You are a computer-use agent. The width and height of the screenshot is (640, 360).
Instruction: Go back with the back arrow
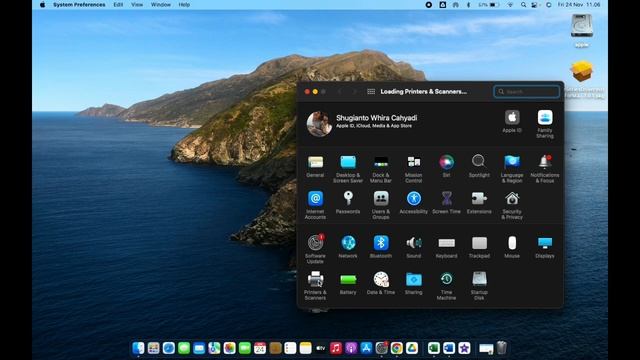click(x=340, y=91)
